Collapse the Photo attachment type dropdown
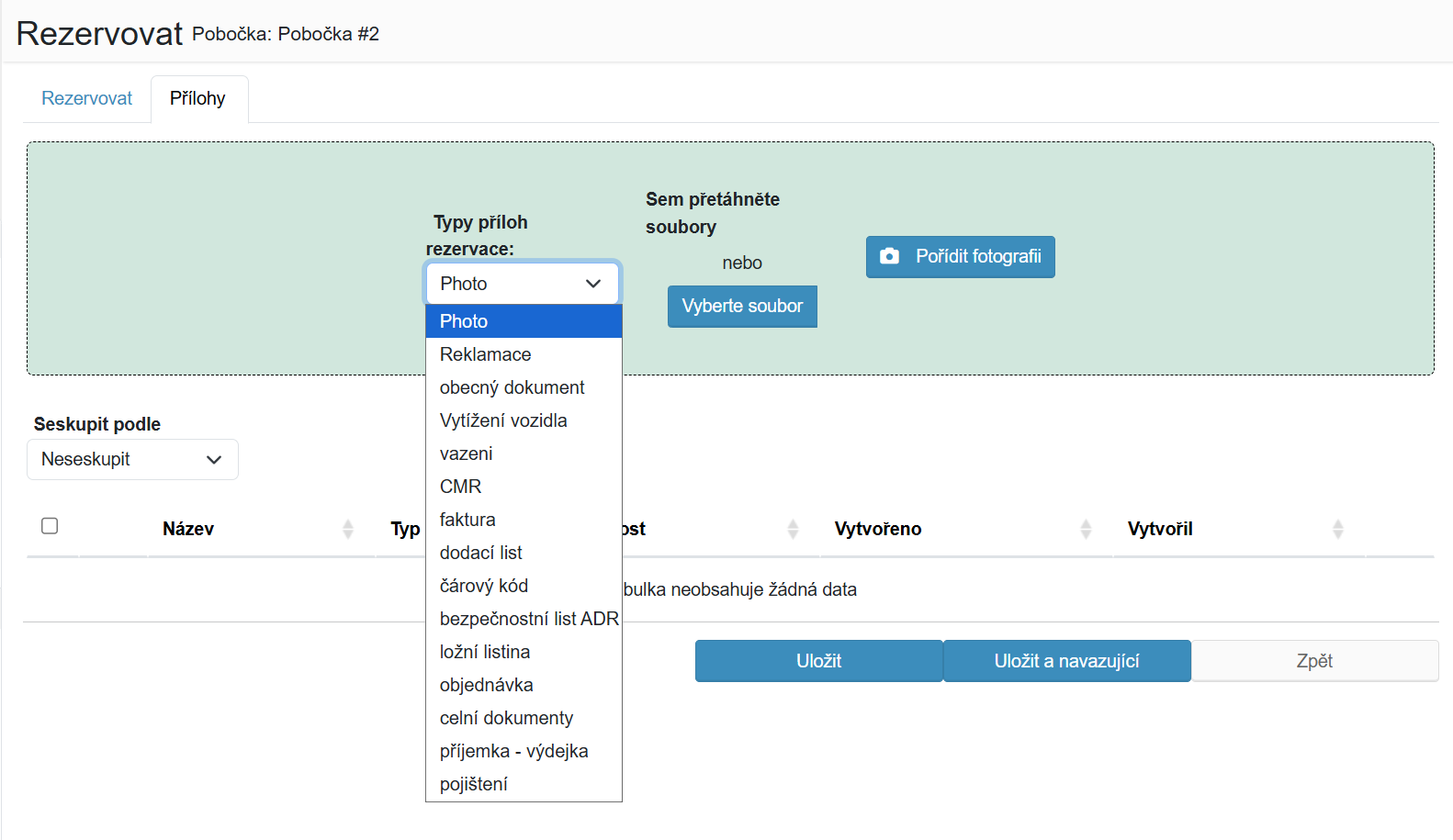The image size is (1453, 840). point(523,284)
